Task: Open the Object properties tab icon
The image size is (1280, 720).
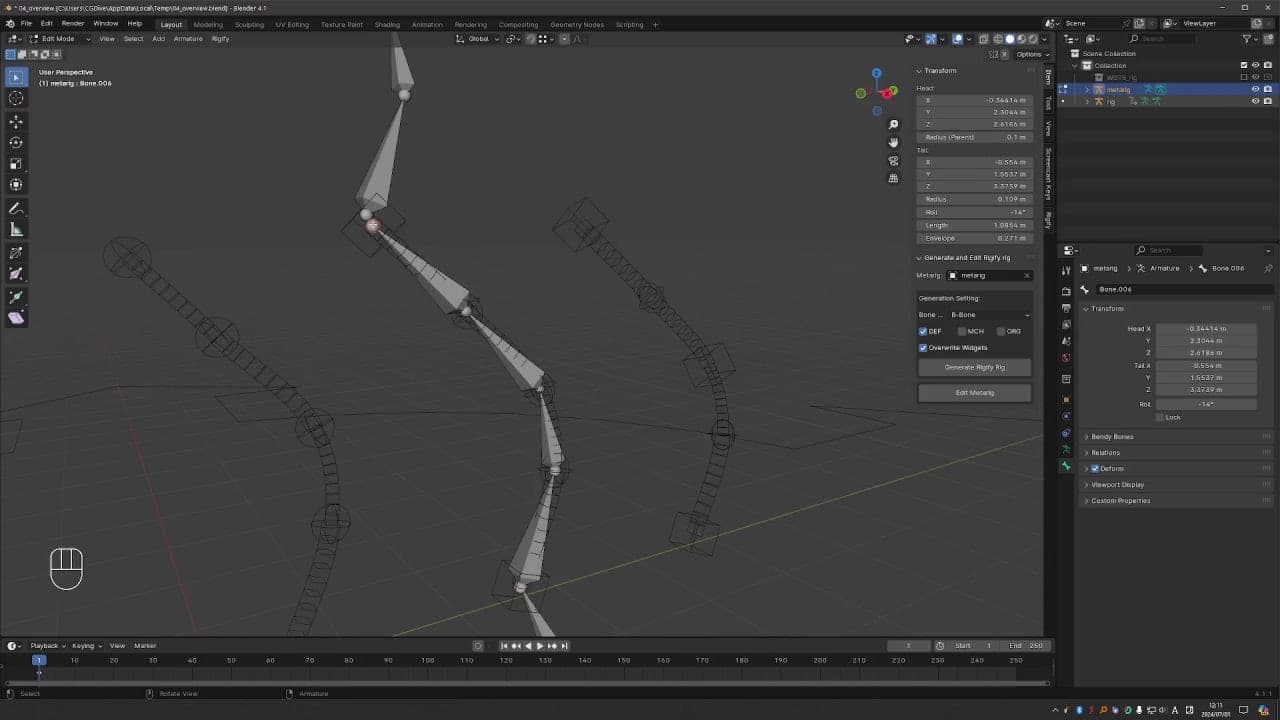Action: [1066, 400]
